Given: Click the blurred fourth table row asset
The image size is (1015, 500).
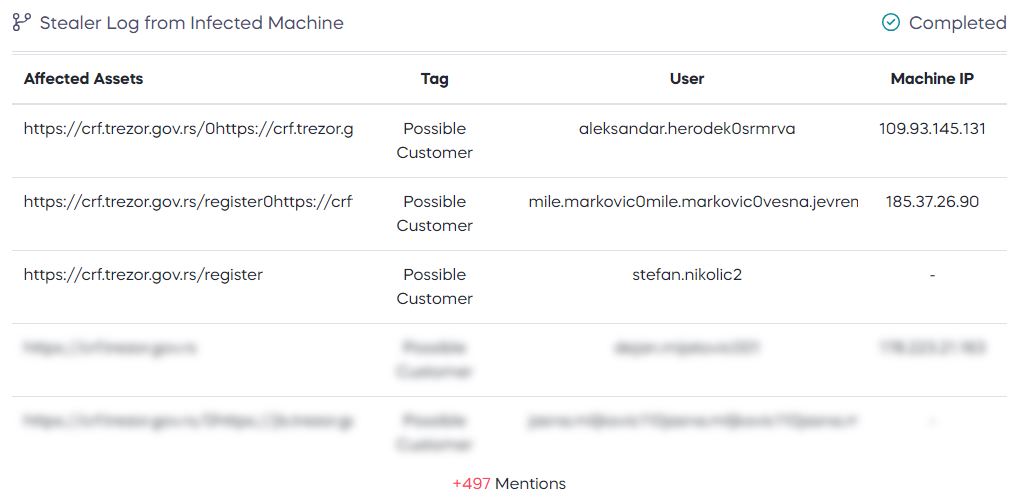Looking at the screenshot, I should [x=109, y=348].
